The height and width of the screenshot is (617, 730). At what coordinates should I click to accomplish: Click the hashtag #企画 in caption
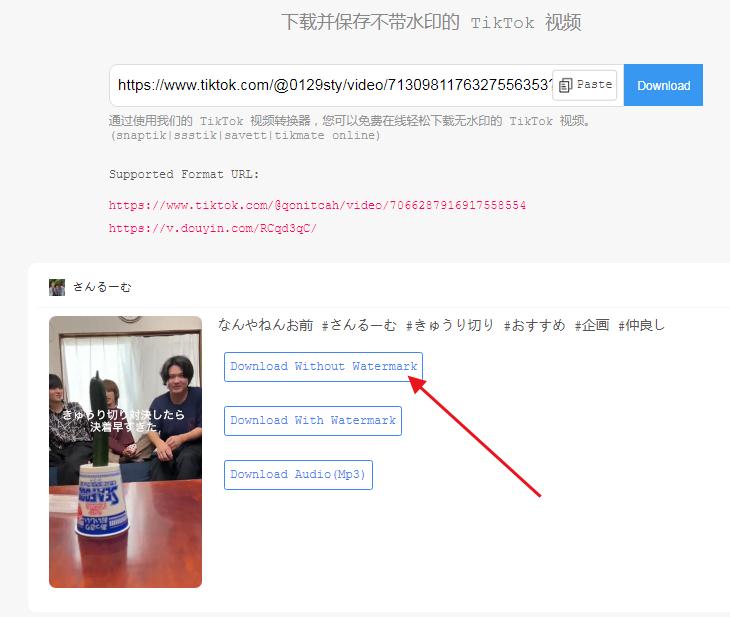[x=592, y=325]
